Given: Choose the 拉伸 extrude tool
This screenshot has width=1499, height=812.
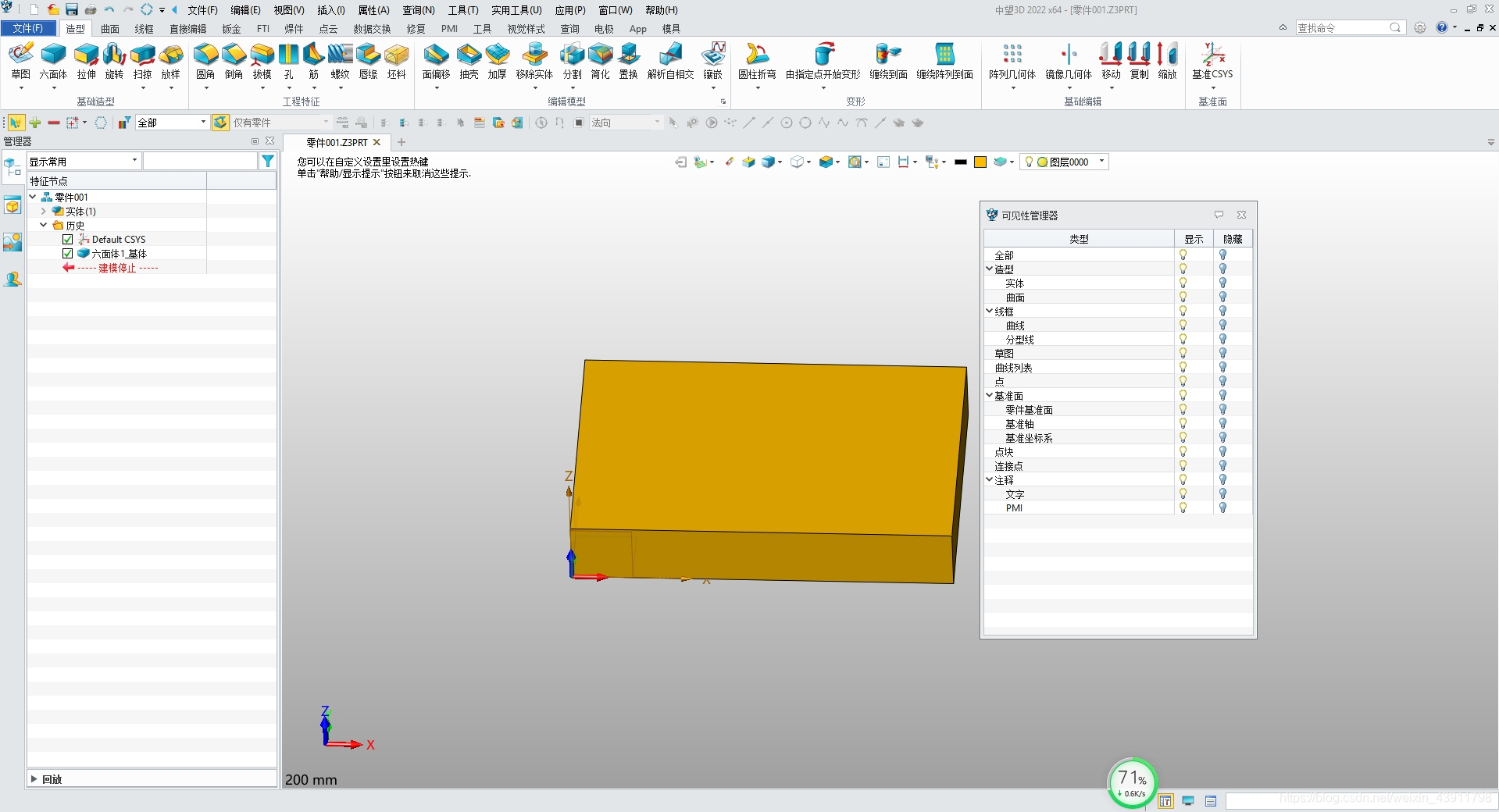Looking at the screenshot, I should click(86, 62).
